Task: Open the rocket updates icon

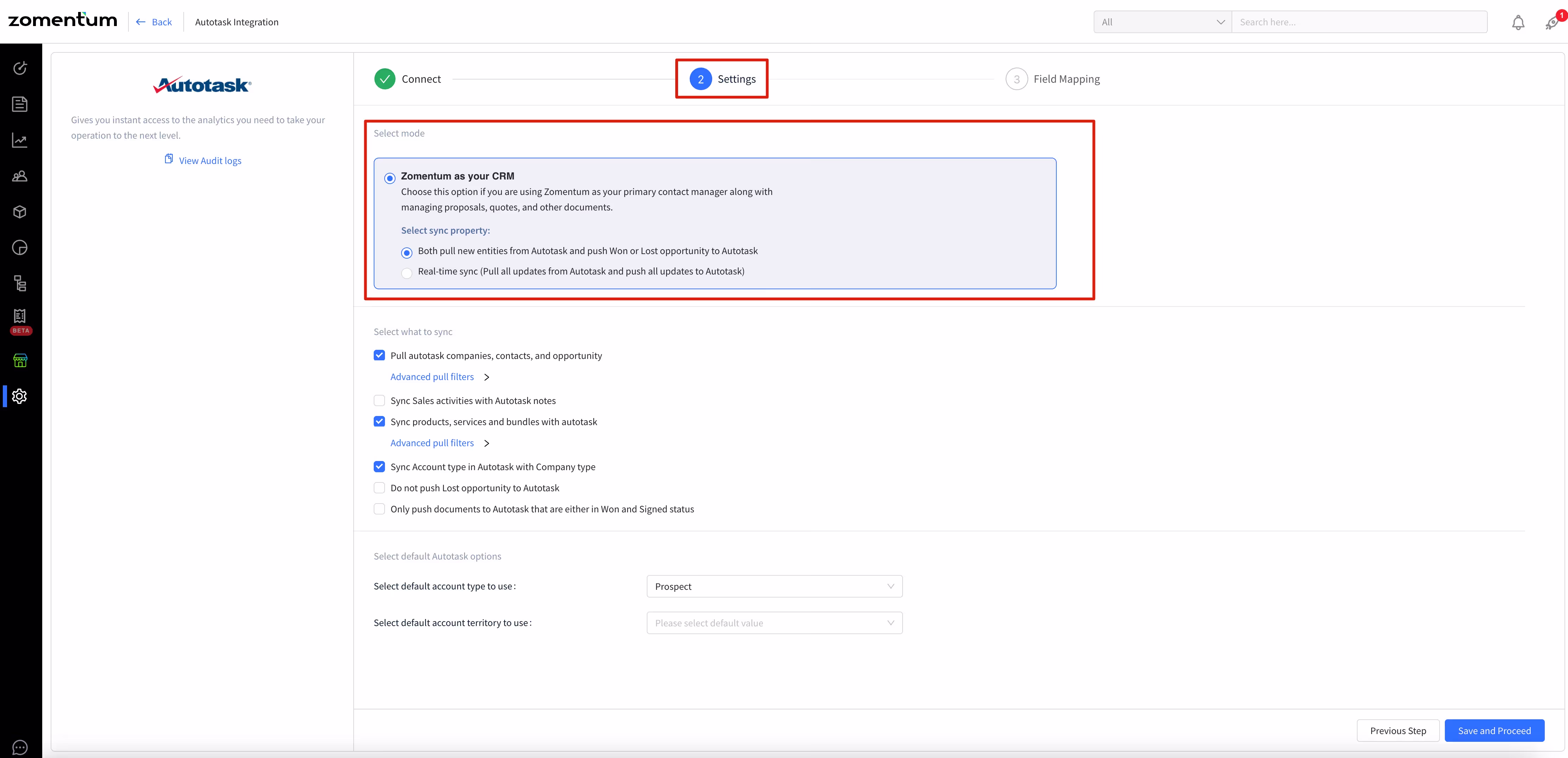Action: pos(1551,23)
